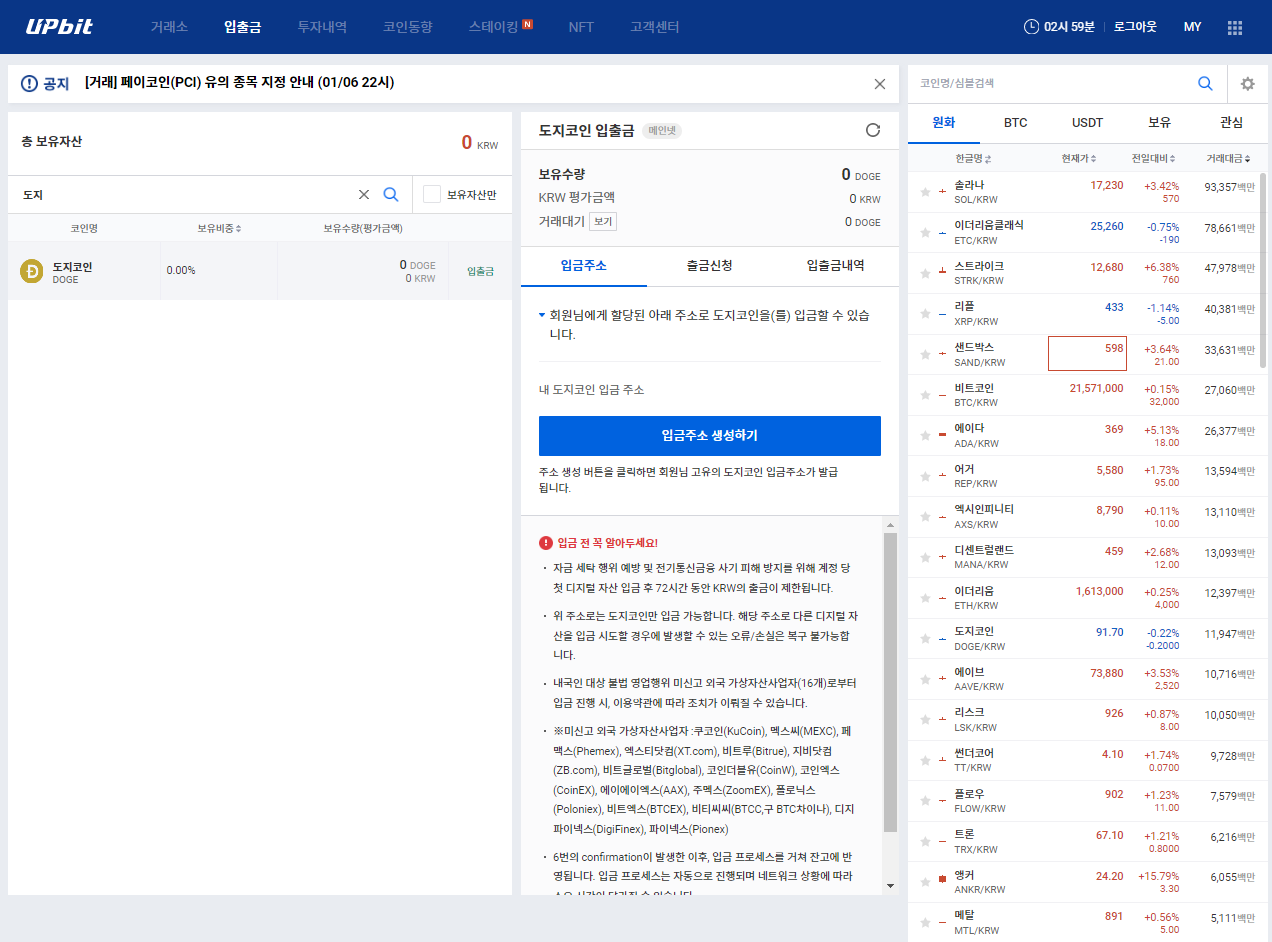This screenshot has height=942, width=1272.
Task: Sort market list by 현재가
Action: click(x=1080, y=158)
